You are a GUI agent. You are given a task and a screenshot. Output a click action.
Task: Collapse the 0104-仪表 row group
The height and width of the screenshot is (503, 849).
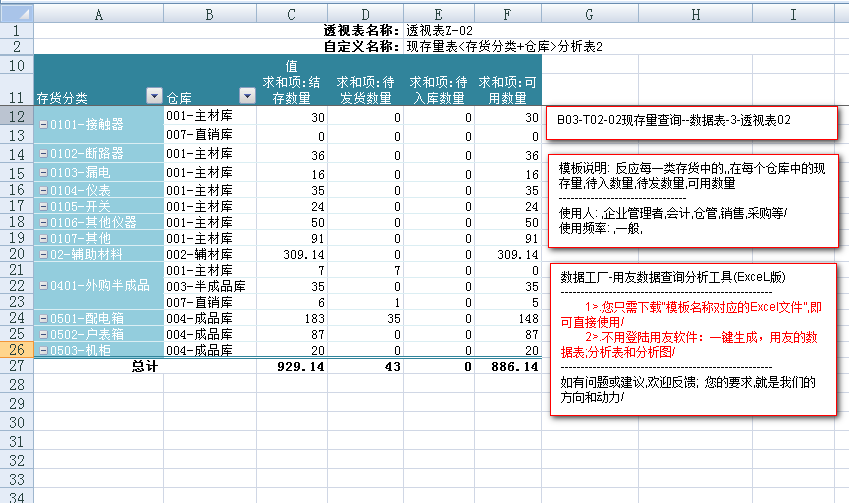point(43,190)
